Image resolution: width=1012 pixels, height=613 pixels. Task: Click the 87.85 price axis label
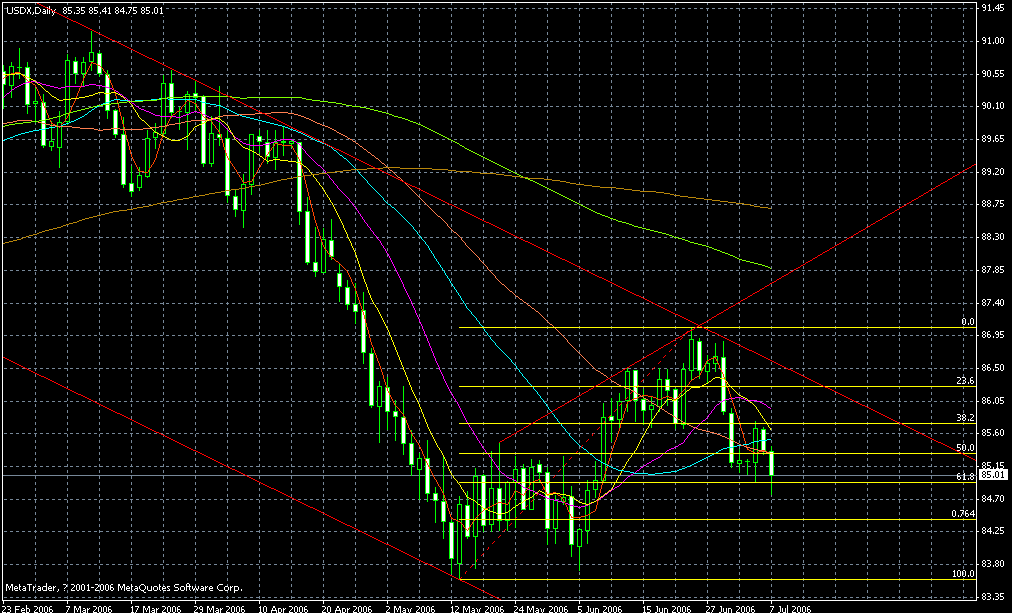[993, 270]
